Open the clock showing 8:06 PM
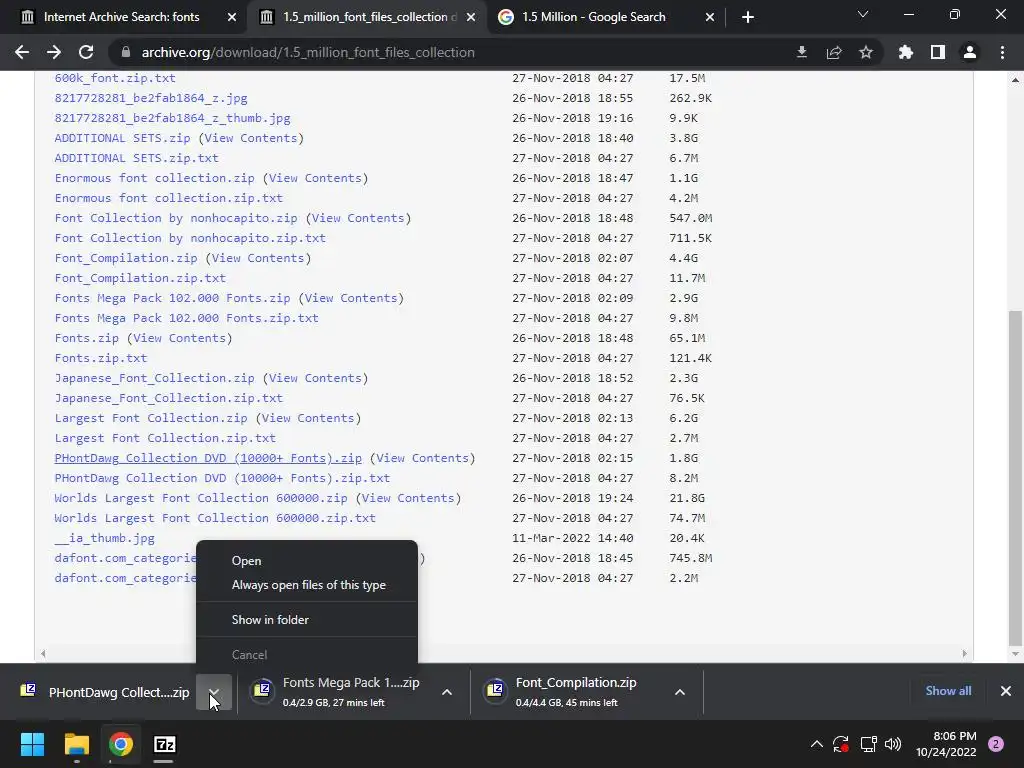The image size is (1024, 768). 946,744
